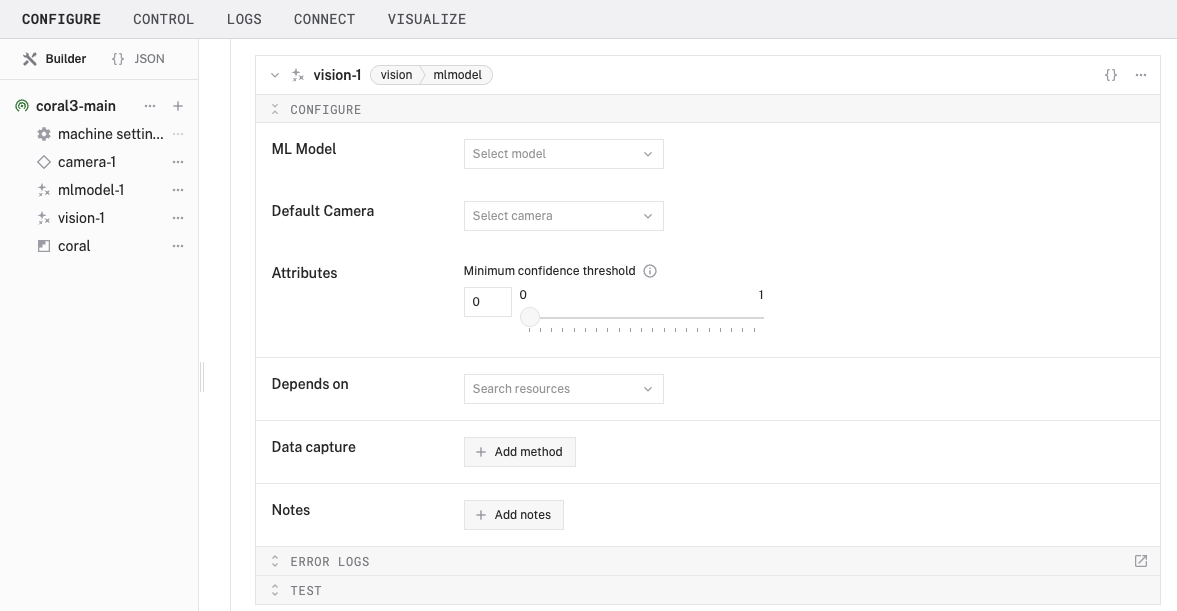This screenshot has width=1177, height=611.
Task: Open options menu for coral3-main
Action: [150, 106]
